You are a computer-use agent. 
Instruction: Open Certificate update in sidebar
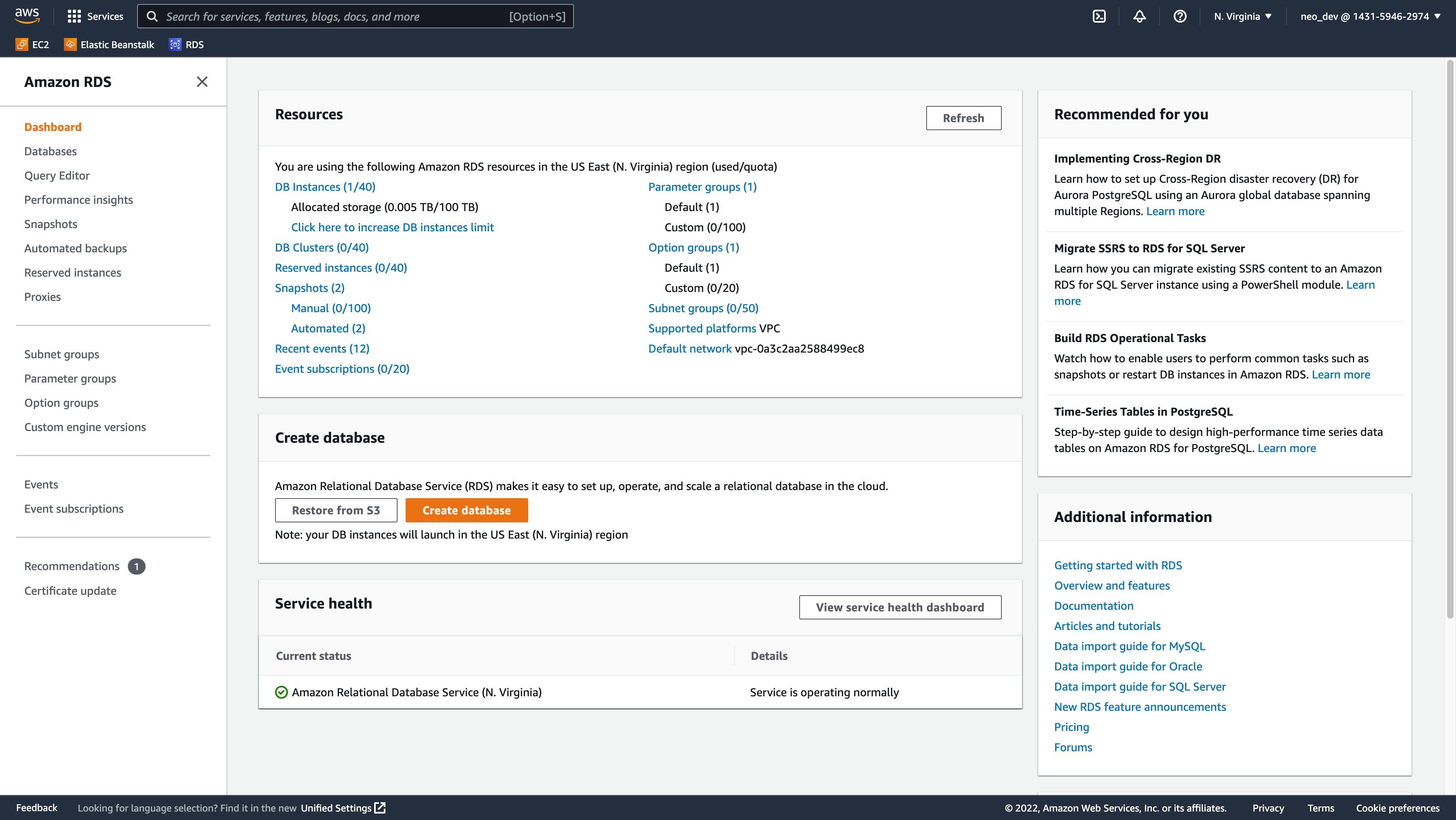(71, 591)
